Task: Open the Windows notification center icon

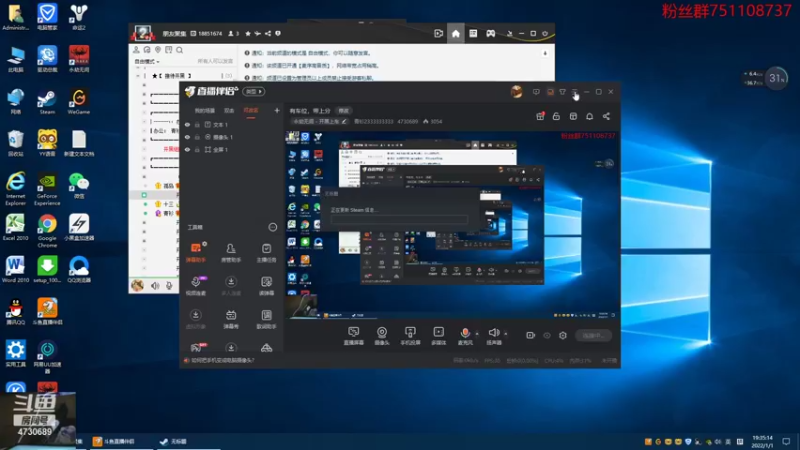Action: tap(786, 441)
